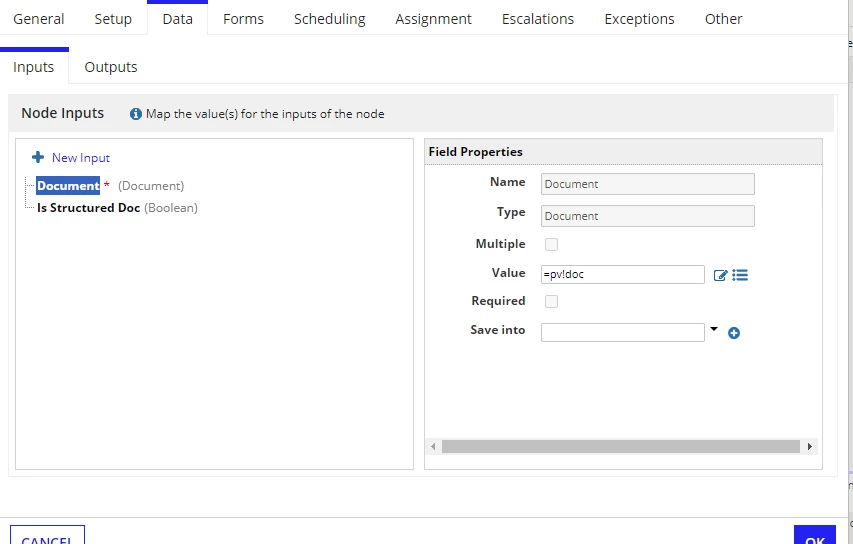Open the Escalations tab
Viewport: 853px width, 544px height.
click(538, 19)
